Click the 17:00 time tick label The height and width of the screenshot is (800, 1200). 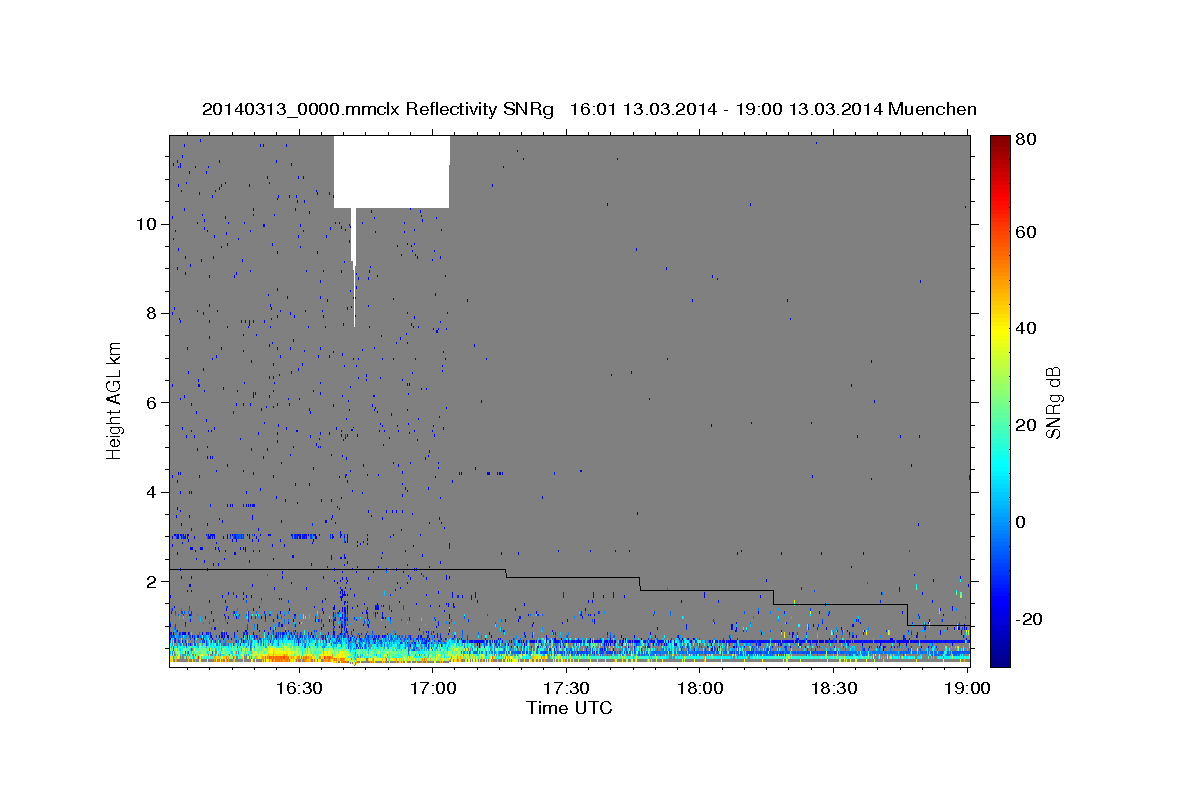pyautogui.click(x=435, y=689)
